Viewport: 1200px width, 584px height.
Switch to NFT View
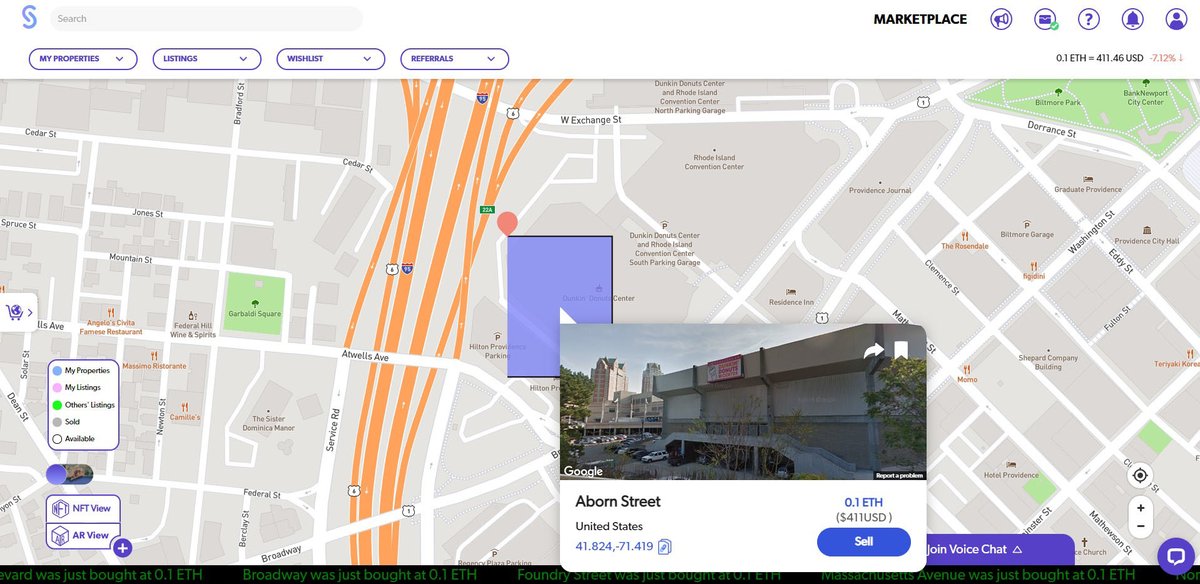click(x=83, y=508)
